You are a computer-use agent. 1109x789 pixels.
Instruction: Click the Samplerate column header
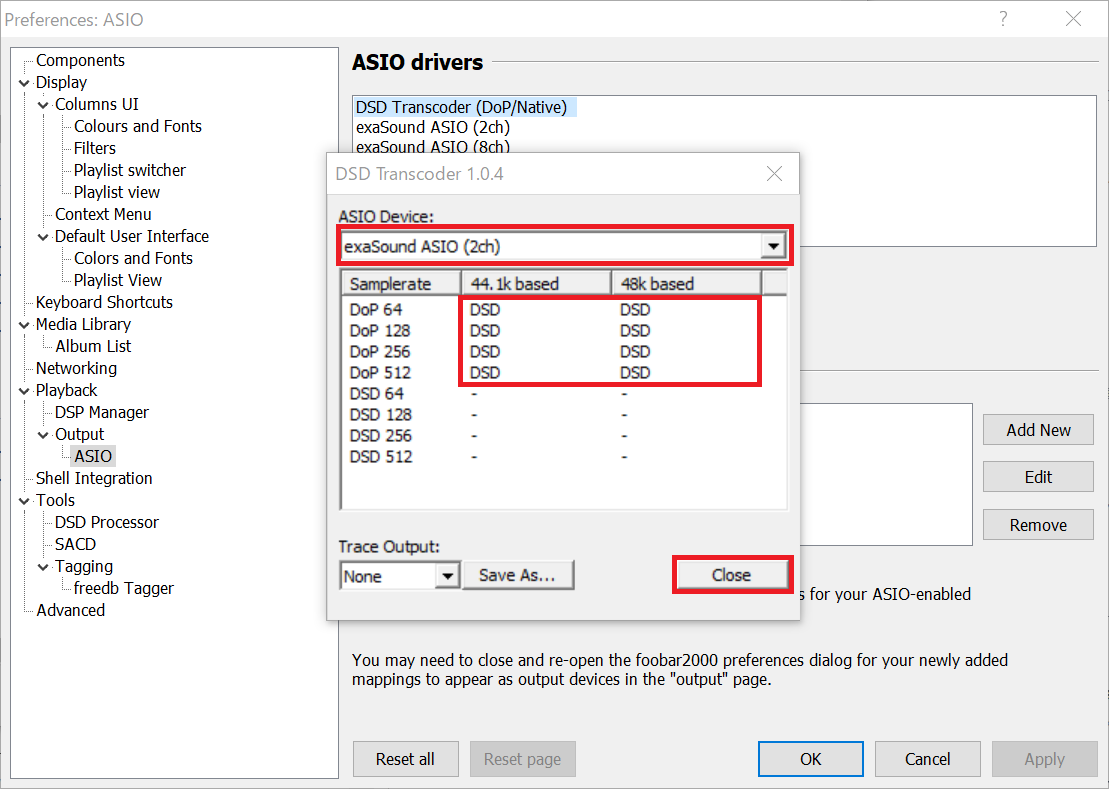(x=401, y=284)
